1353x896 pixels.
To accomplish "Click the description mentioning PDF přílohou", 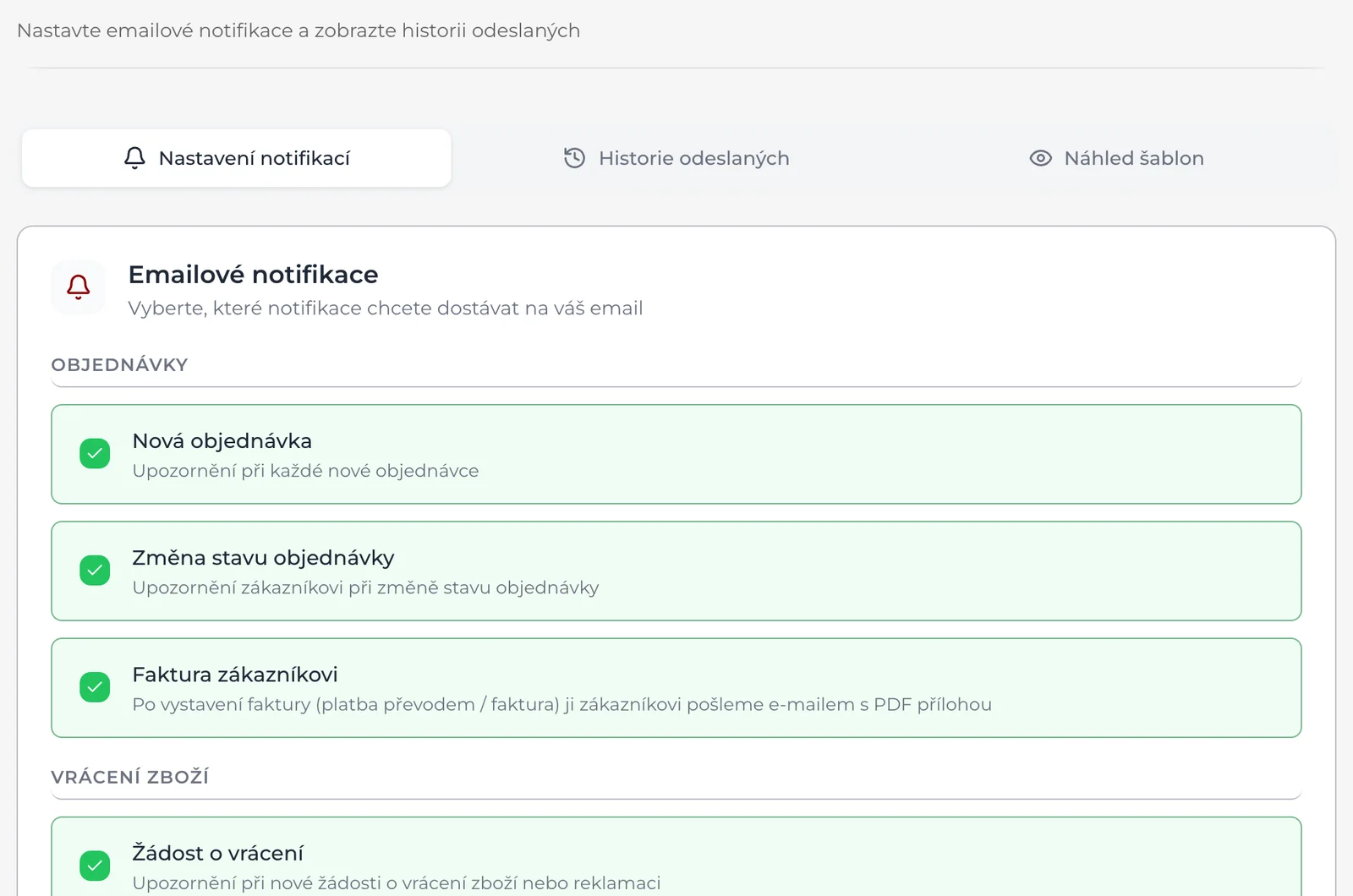I will point(561,704).
